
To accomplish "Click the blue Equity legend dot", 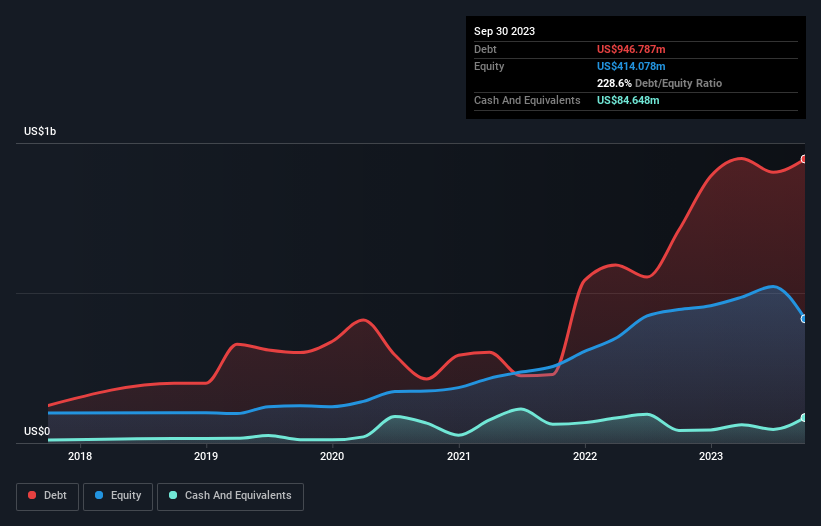I will click(x=99, y=495).
